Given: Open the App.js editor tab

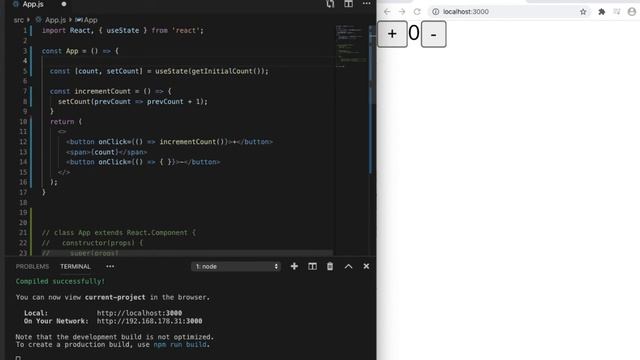Looking at the screenshot, I should click(33, 4).
